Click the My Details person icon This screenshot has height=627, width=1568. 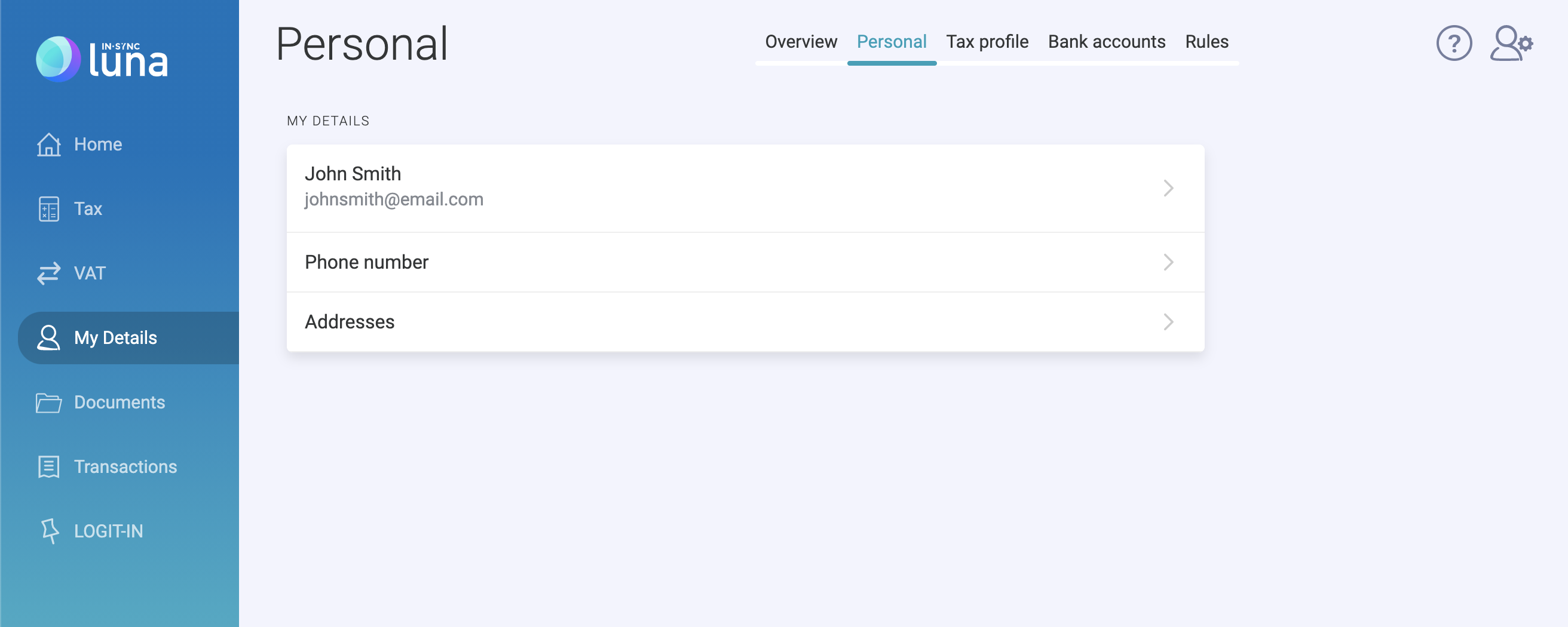pos(47,338)
